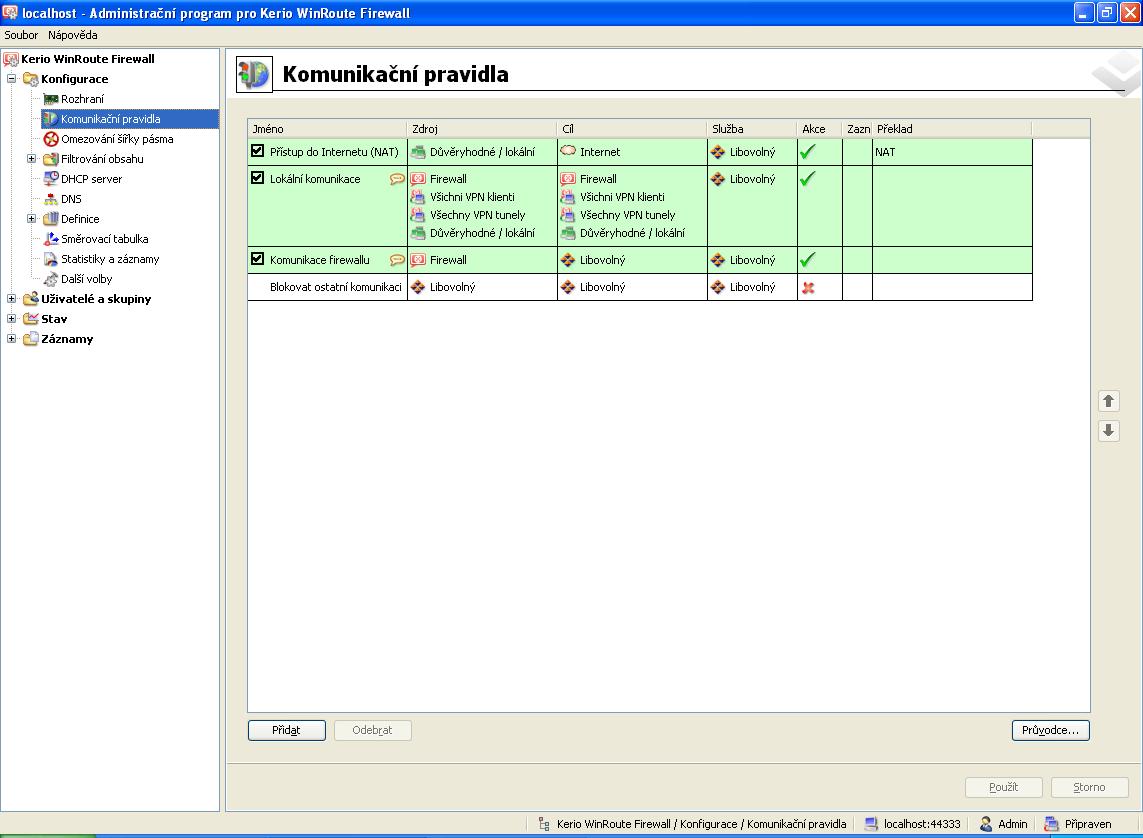Click the localhost:44333 computer icon
This screenshot has height=838, width=1143.
870,824
